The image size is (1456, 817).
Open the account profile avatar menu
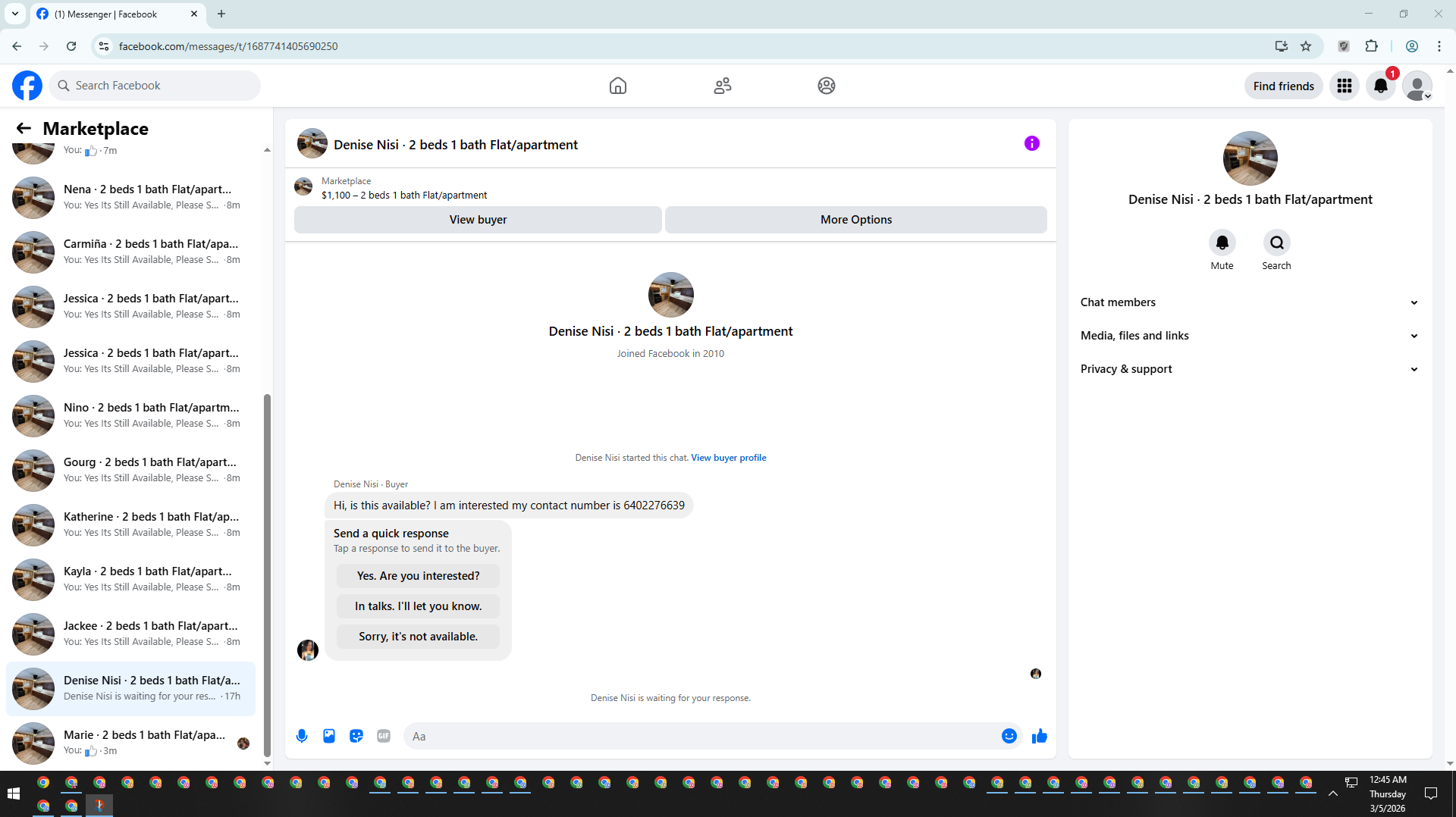(x=1417, y=86)
